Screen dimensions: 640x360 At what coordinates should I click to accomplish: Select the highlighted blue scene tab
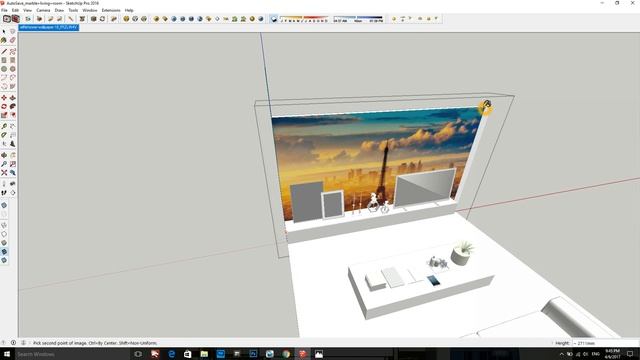pos(49,27)
